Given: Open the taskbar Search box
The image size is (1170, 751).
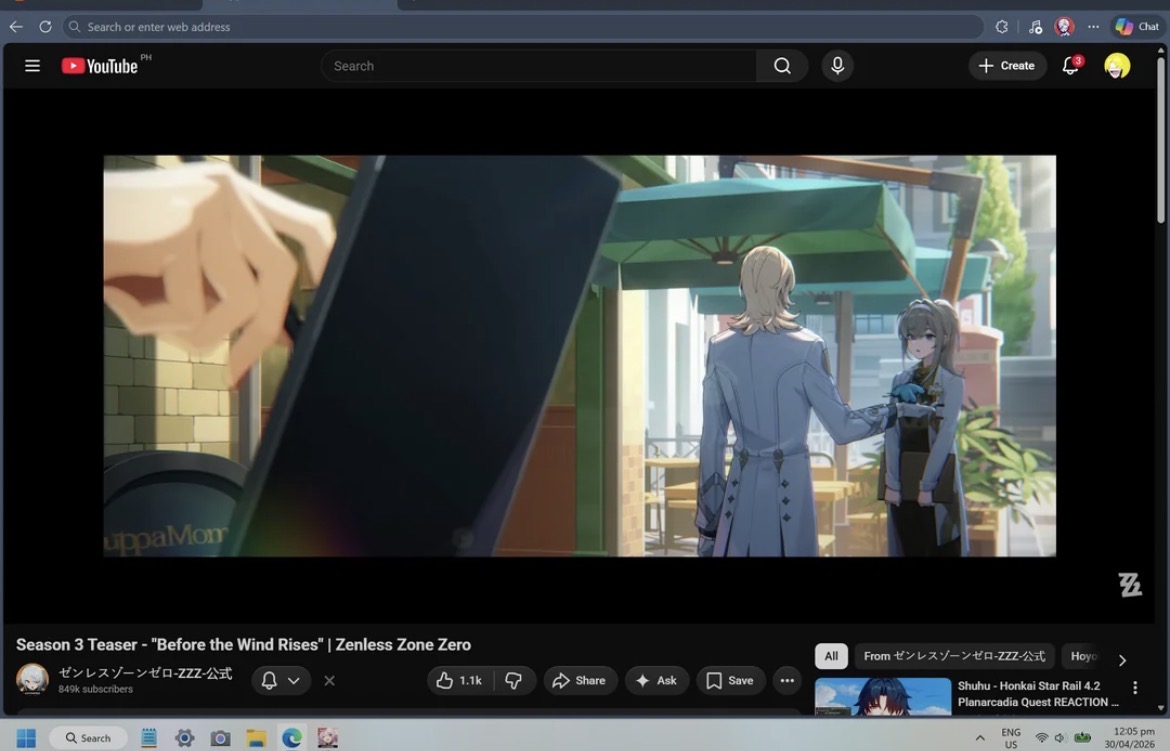Looking at the screenshot, I should click(x=89, y=738).
